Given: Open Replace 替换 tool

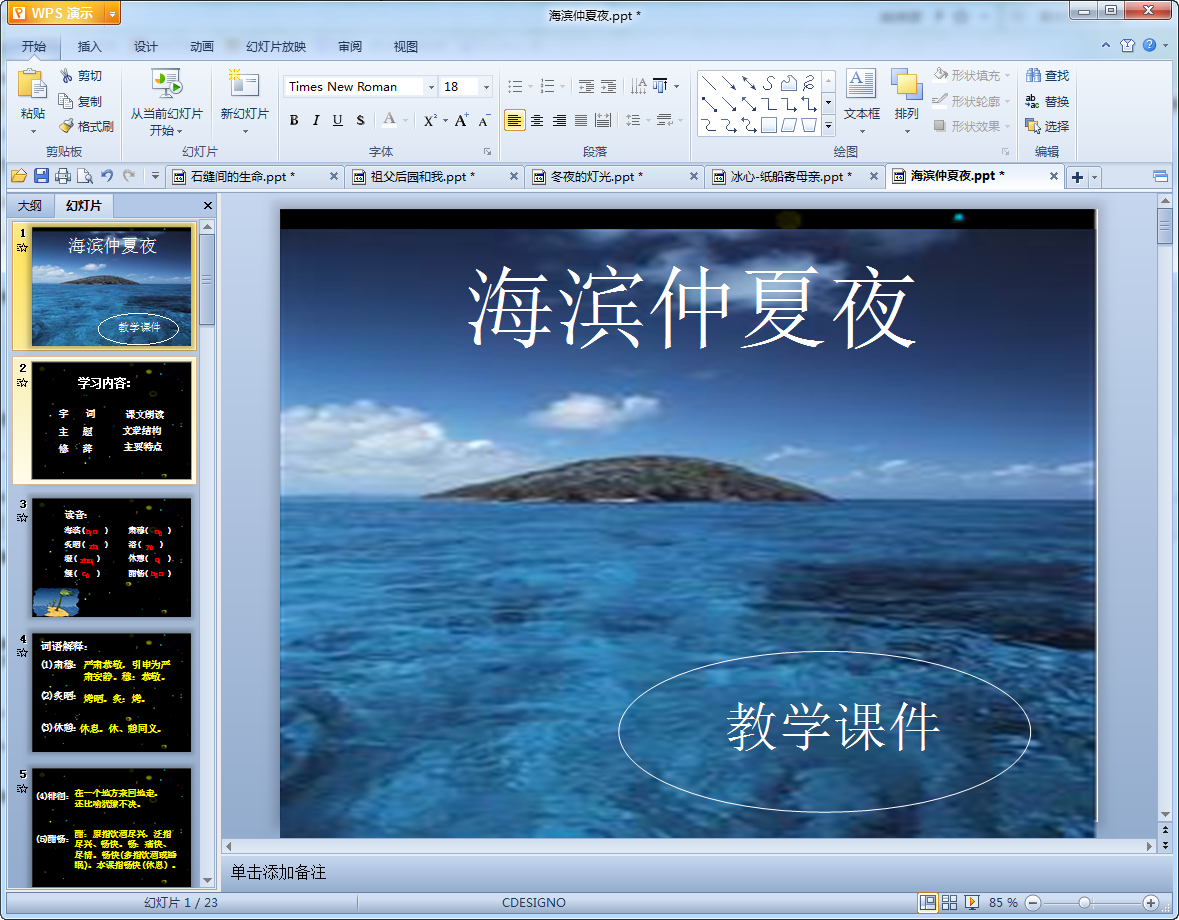Looking at the screenshot, I should coord(1047,101).
